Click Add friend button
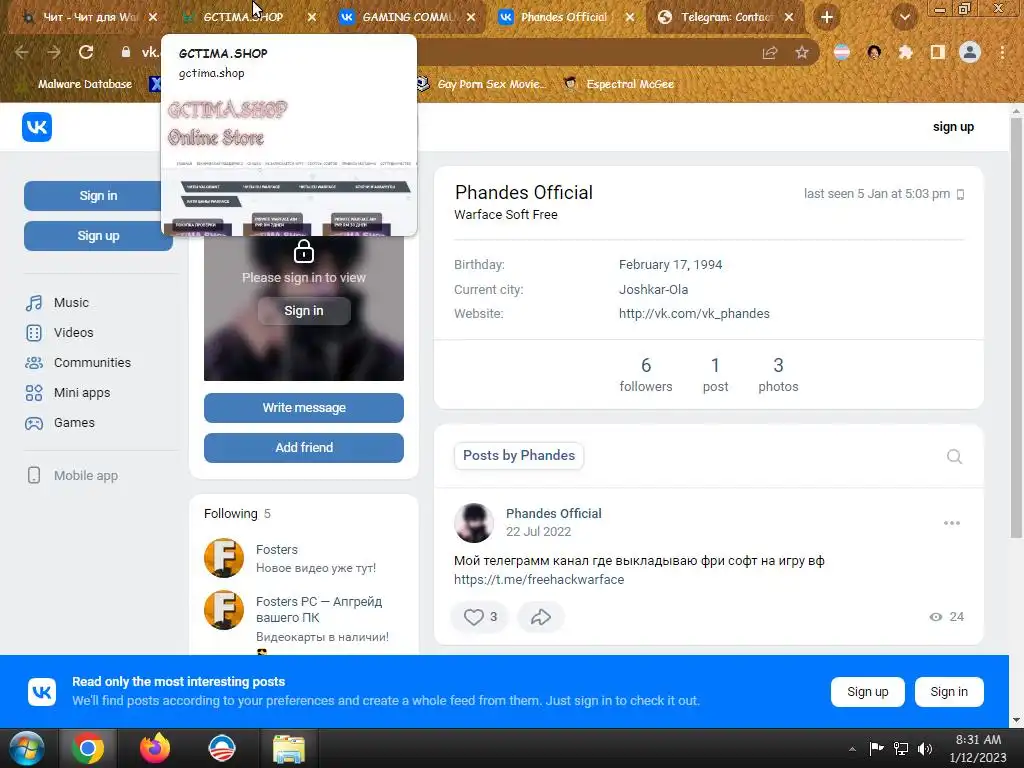 coord(304,447)
